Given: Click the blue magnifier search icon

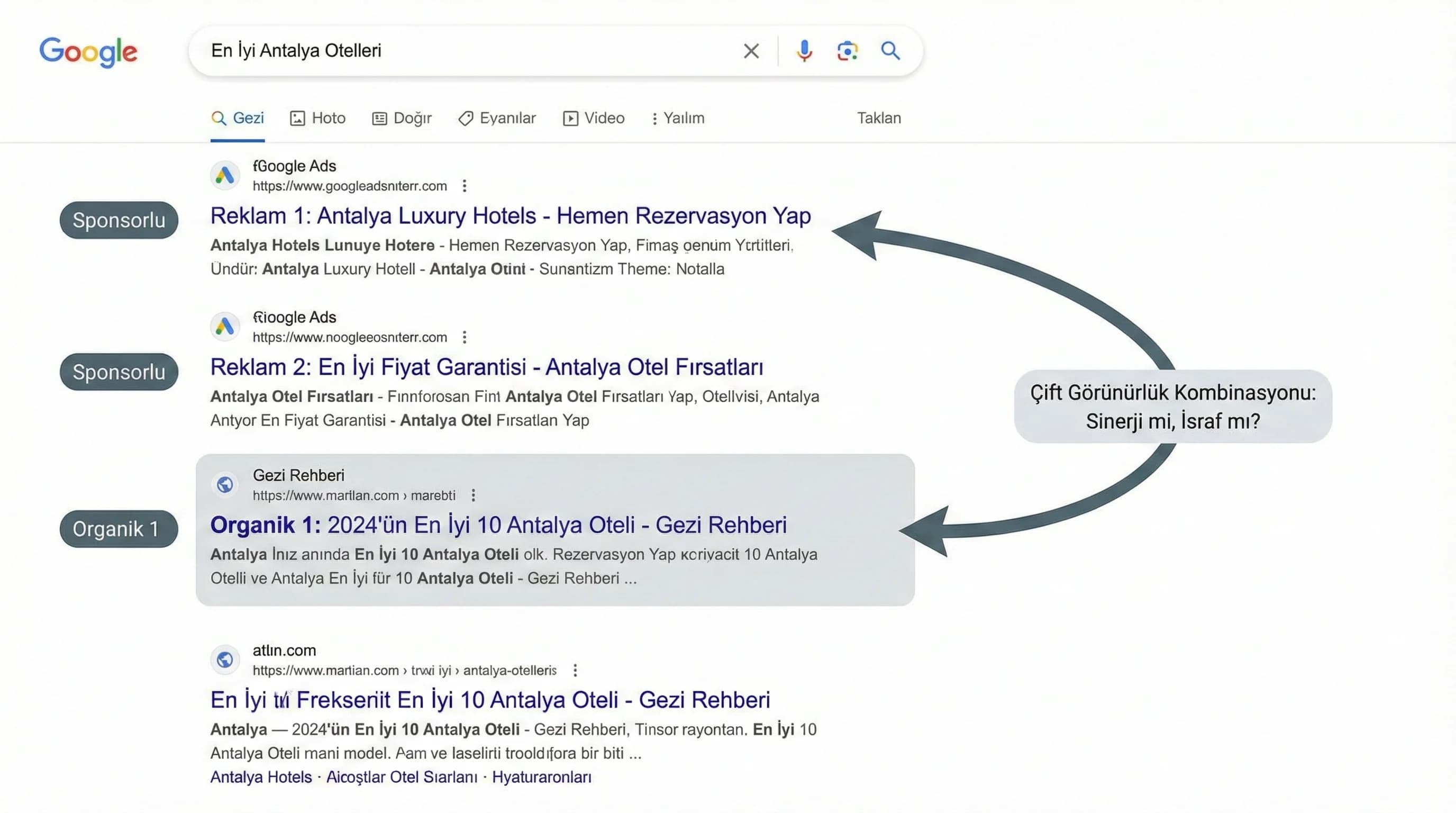Looking at the screenshot, I should 890,51.
